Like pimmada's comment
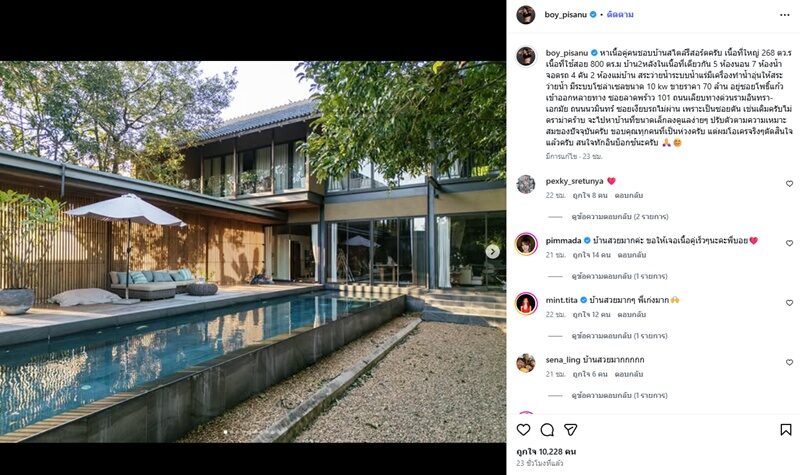 pos(788,243)
